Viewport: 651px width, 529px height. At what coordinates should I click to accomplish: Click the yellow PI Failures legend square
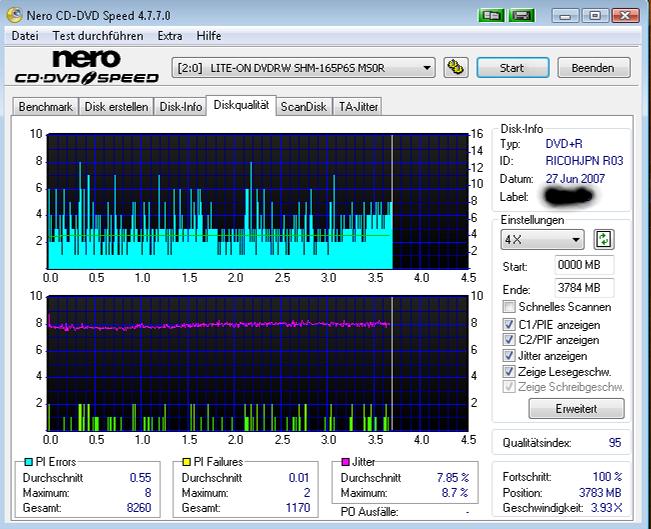(x=184, y=462)
